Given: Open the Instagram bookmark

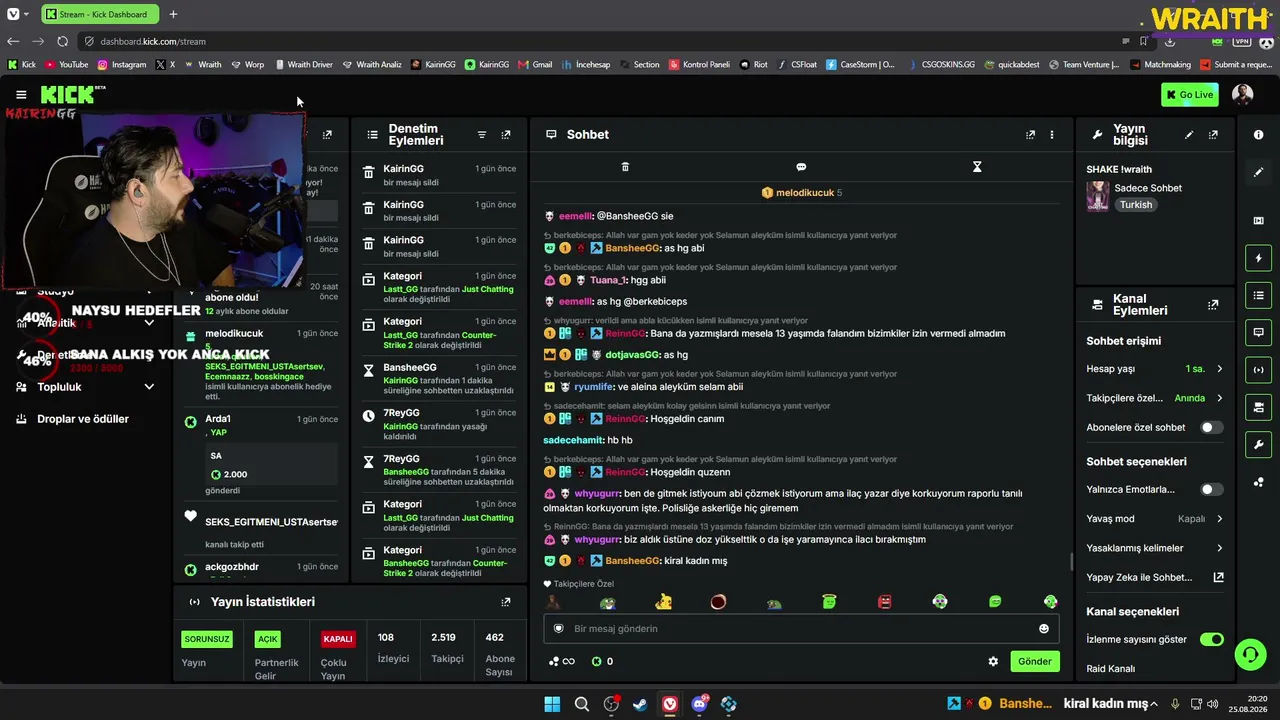Looking at the screenshot, I should pyautogui.click(x=121, y=65).
